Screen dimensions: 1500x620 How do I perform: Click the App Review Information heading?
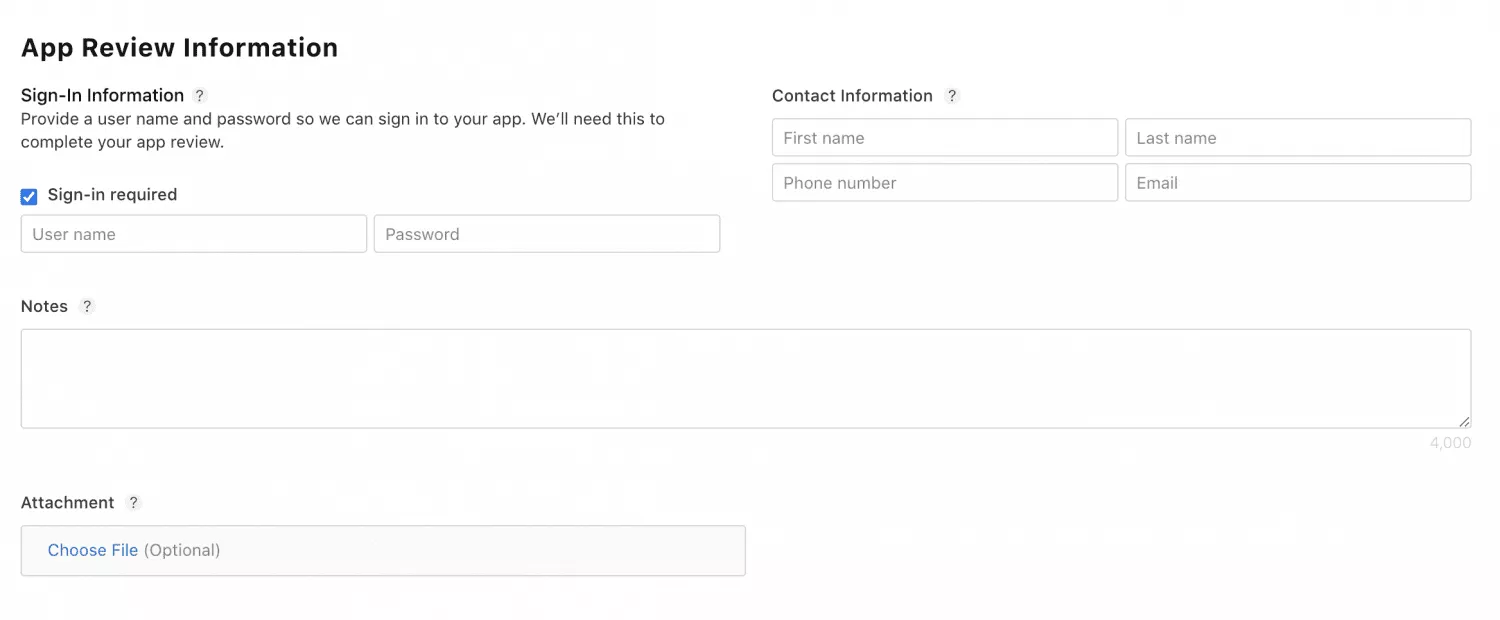point(180,47)
